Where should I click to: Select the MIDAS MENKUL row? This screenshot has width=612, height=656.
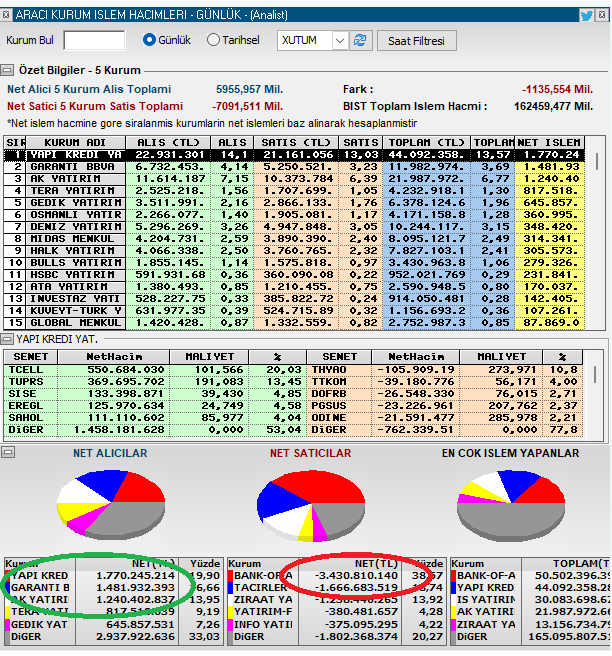(294, 239)
